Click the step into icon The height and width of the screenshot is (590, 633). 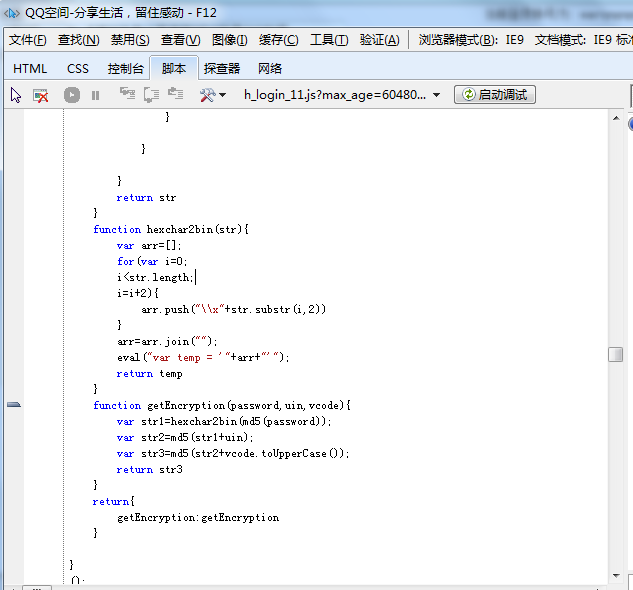coord(127,94)
